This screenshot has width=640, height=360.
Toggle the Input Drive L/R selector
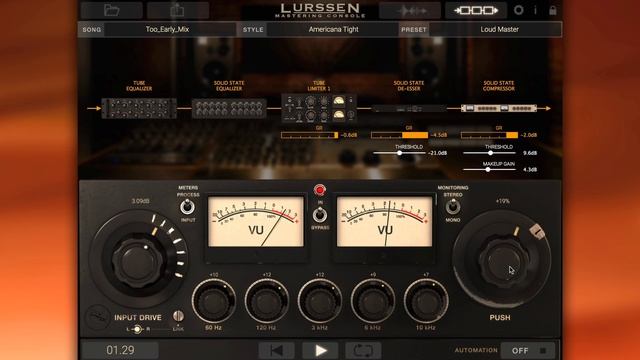click(x=137, y=329)
